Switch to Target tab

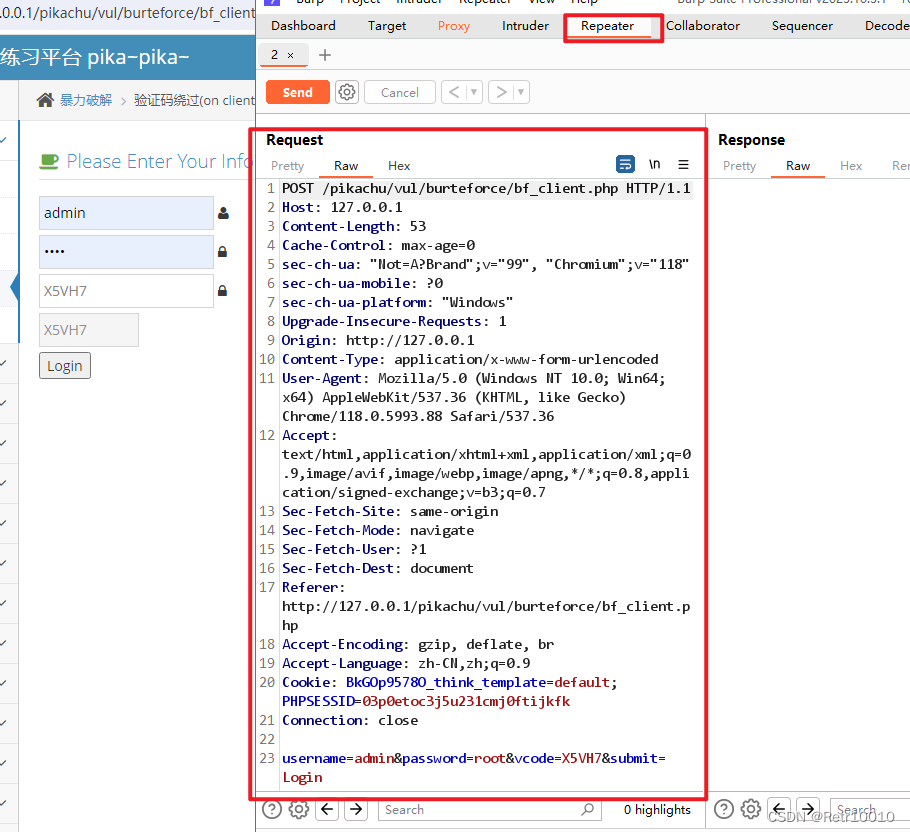(x=387, y=26)
